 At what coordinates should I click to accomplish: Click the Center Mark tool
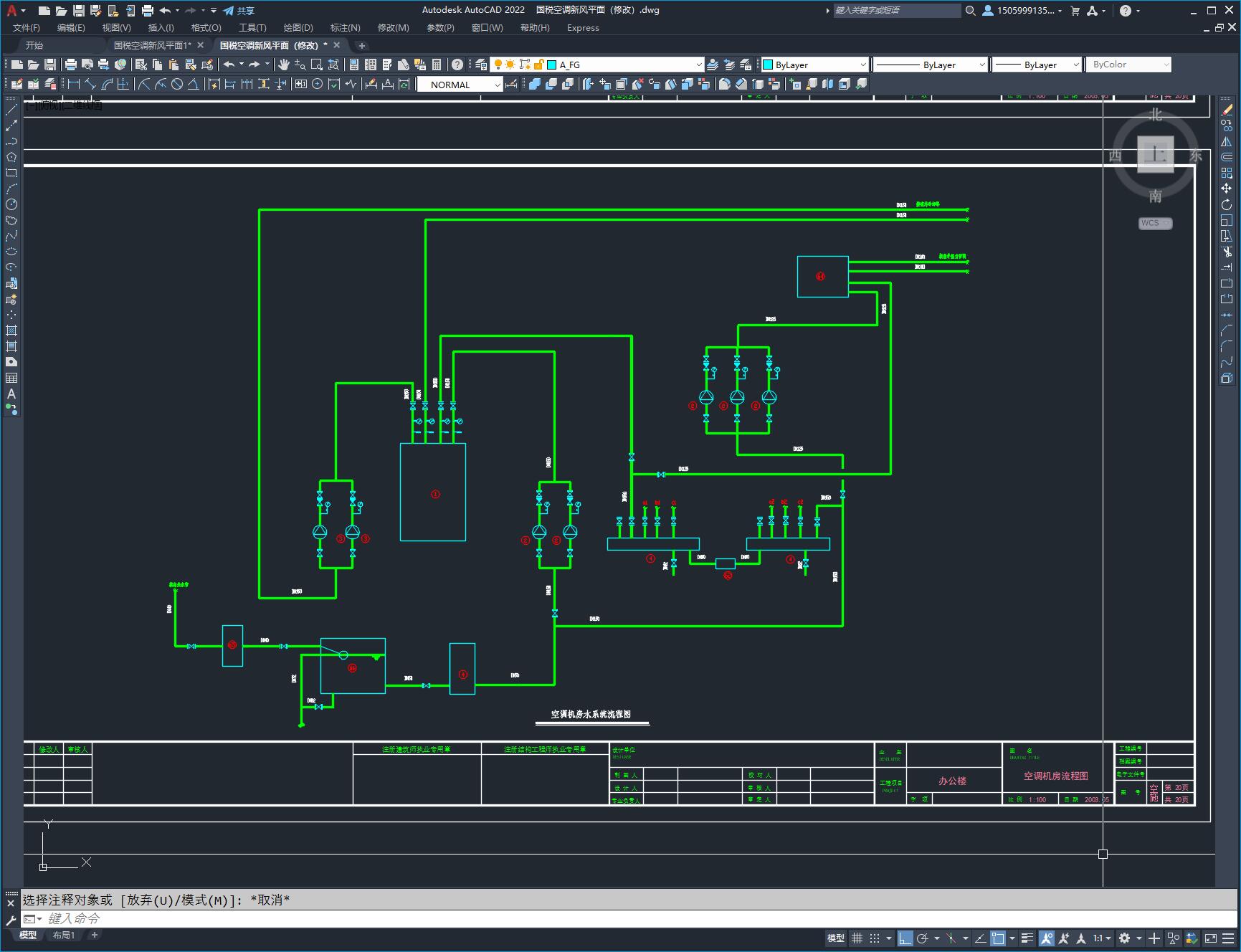pyautogui.click(x=318, y=84)
